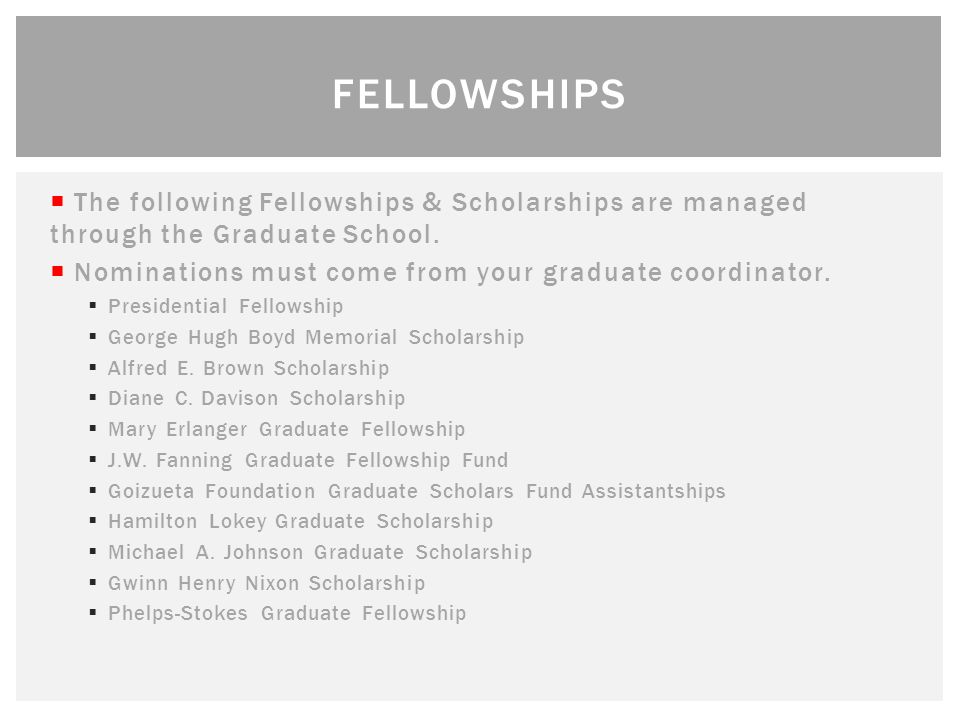Image resolution: width=960 pixels, height=720 pixels.
Task: Click the Presidential Fellowship list item
Action: coord(225,306)
